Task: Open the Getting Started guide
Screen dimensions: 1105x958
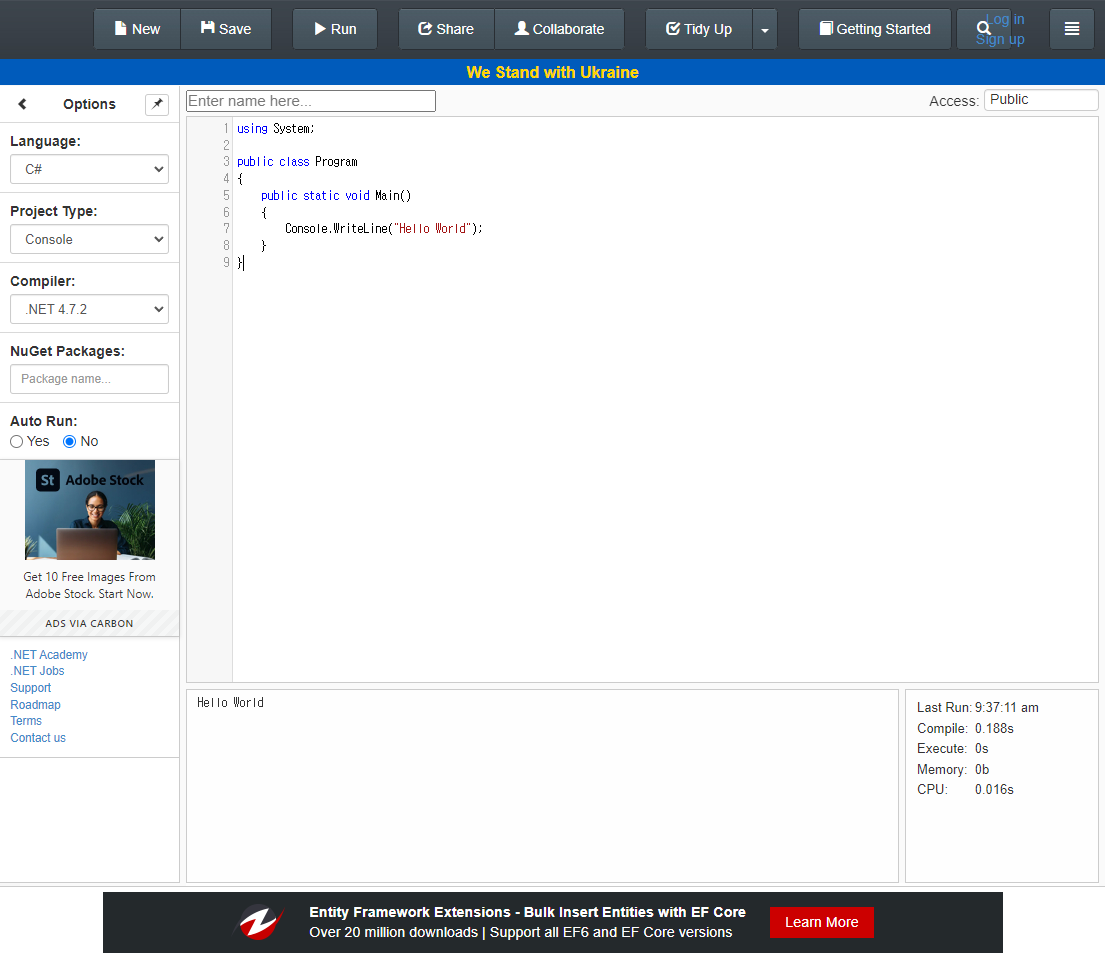Action: click(x=874, y=29)
